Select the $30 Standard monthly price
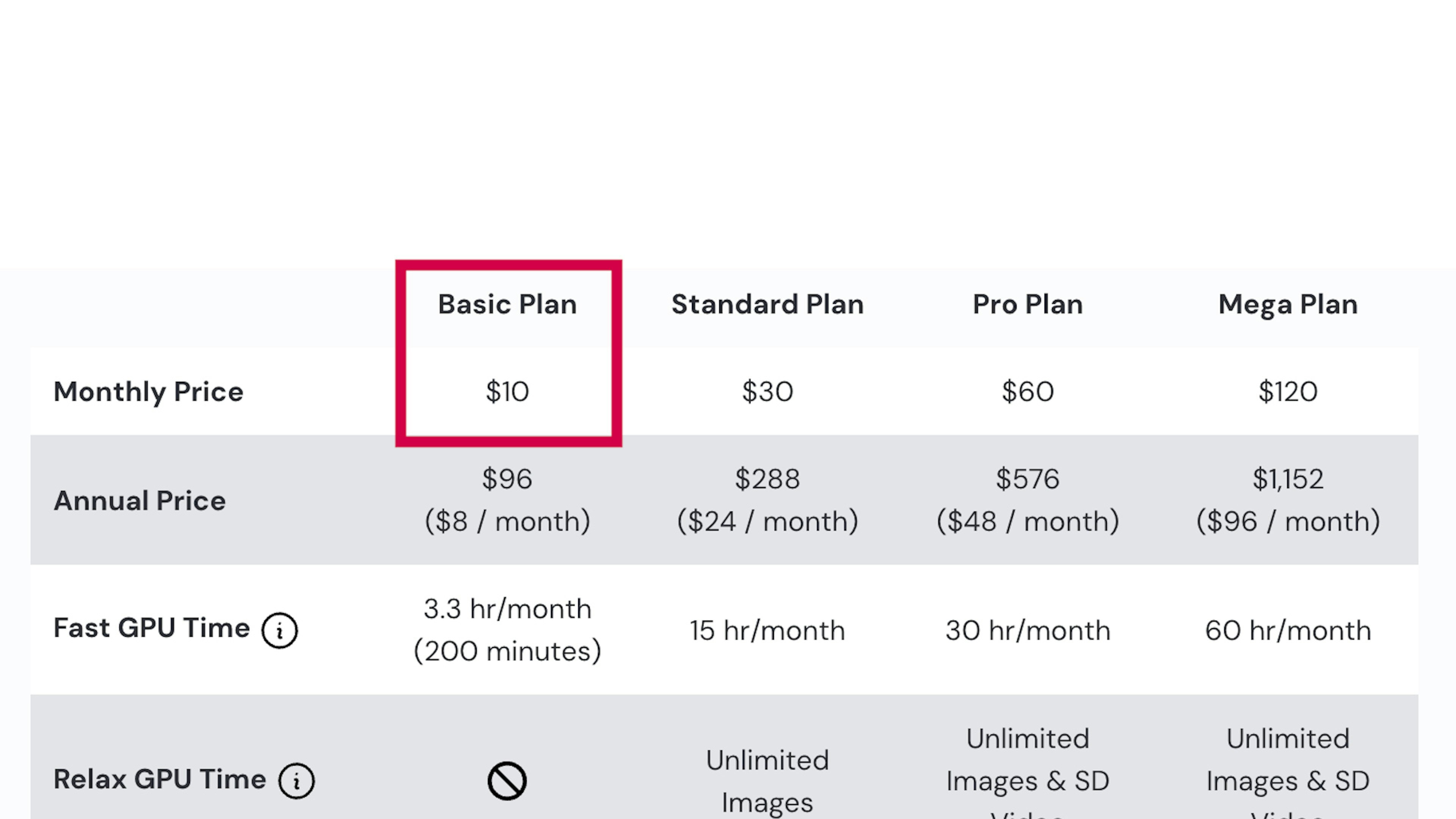Viewport: 1456px width, 819px height. pyautogui.click(x=767, y=392)
